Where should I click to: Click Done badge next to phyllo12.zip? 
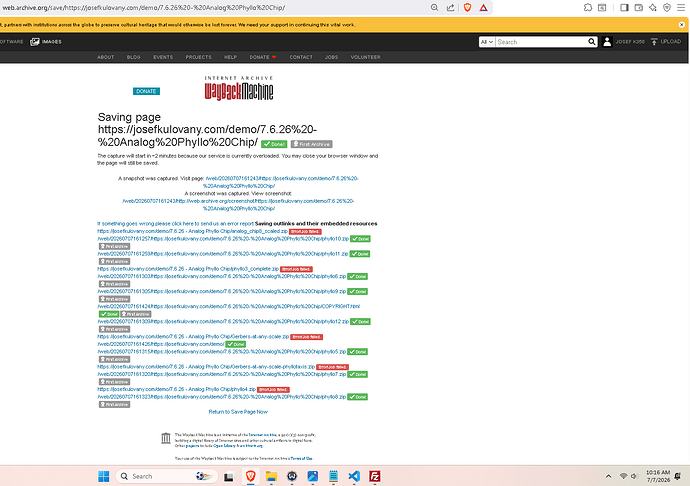360,322
